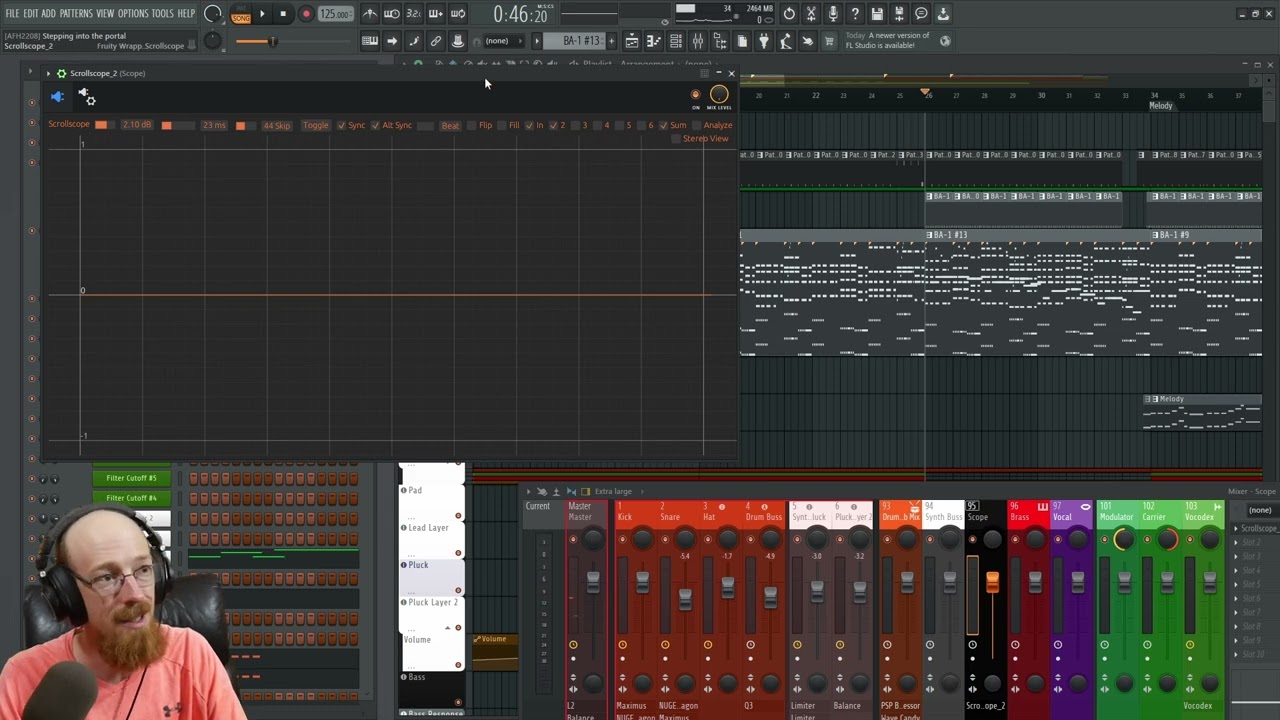Select the Master mixer track
The width and height of the screenshot is (1280, 720).
tap(588, 516)
